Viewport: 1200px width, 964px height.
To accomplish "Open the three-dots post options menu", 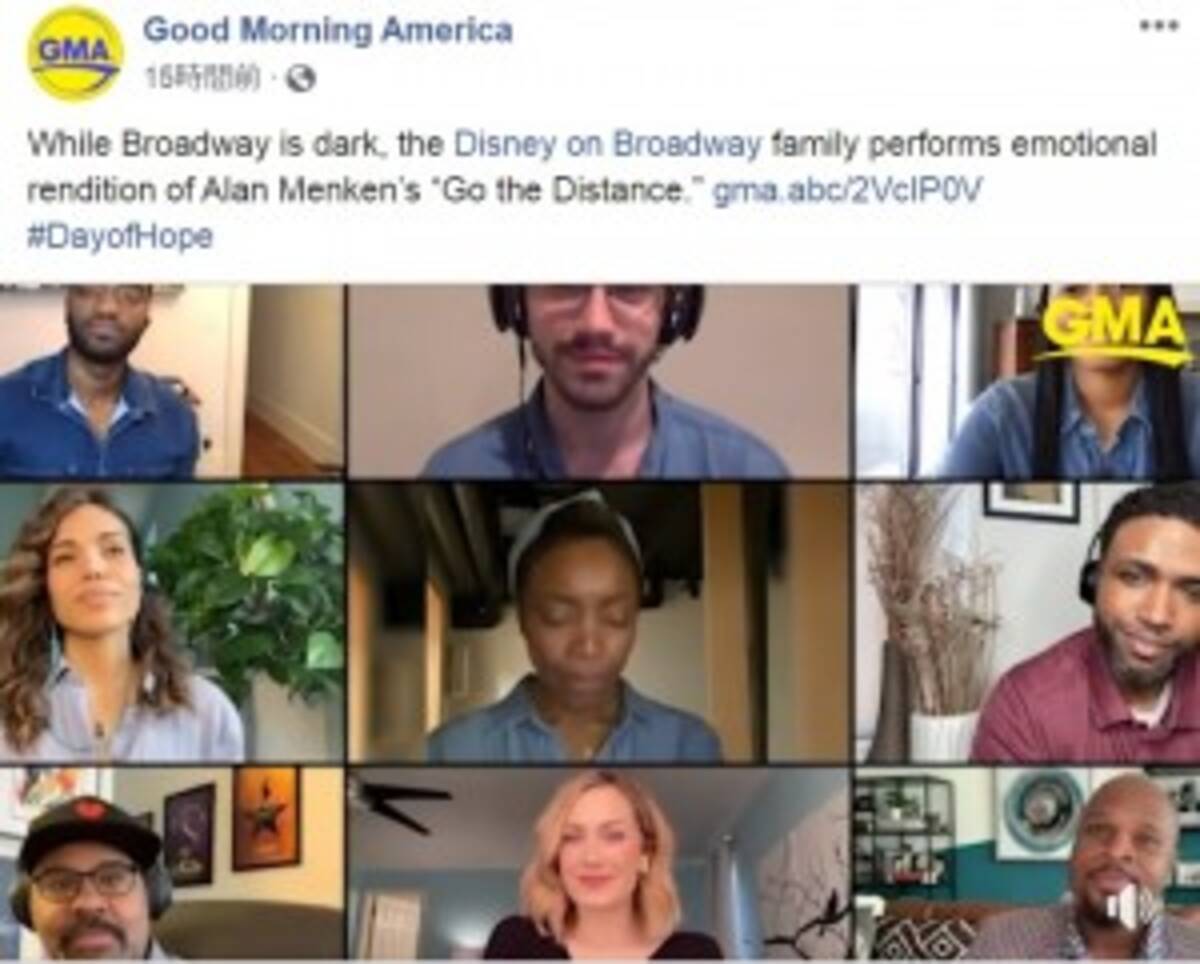I will pyautogui.click(x=1158, y=25).
